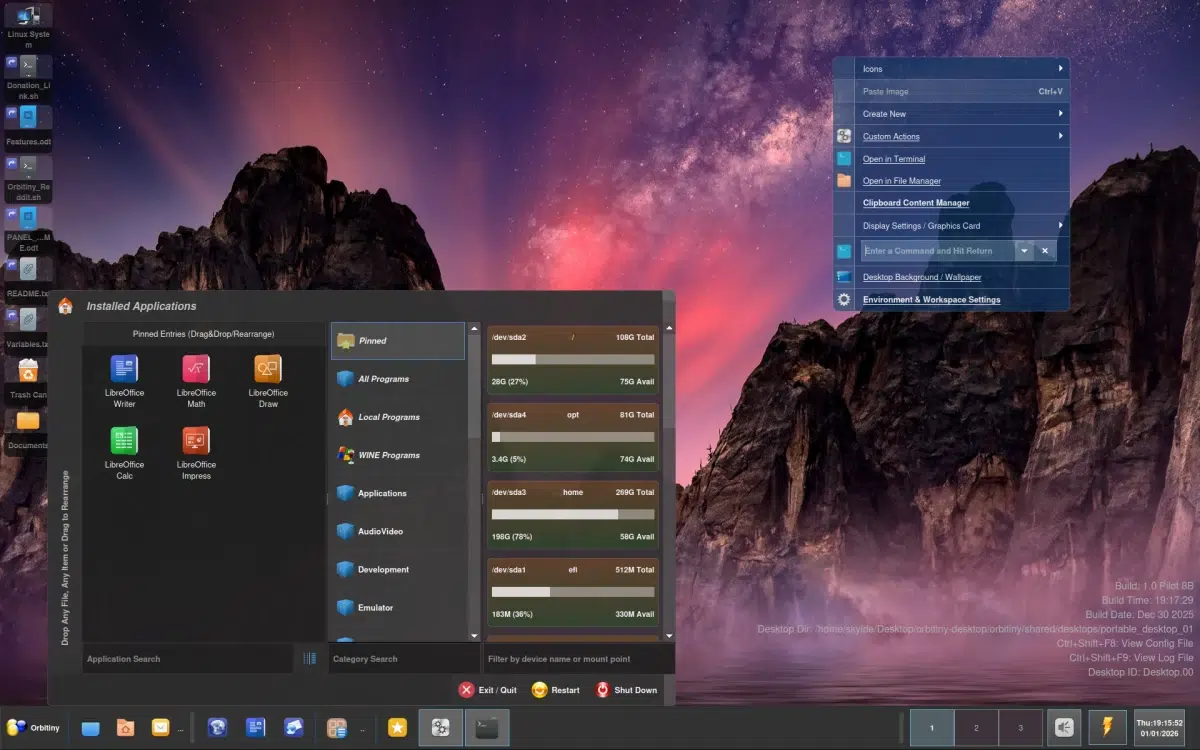The width and height of the screenshot is (1200, 750).
Task: Switch to workspace 2
Action: click(975, 727)
